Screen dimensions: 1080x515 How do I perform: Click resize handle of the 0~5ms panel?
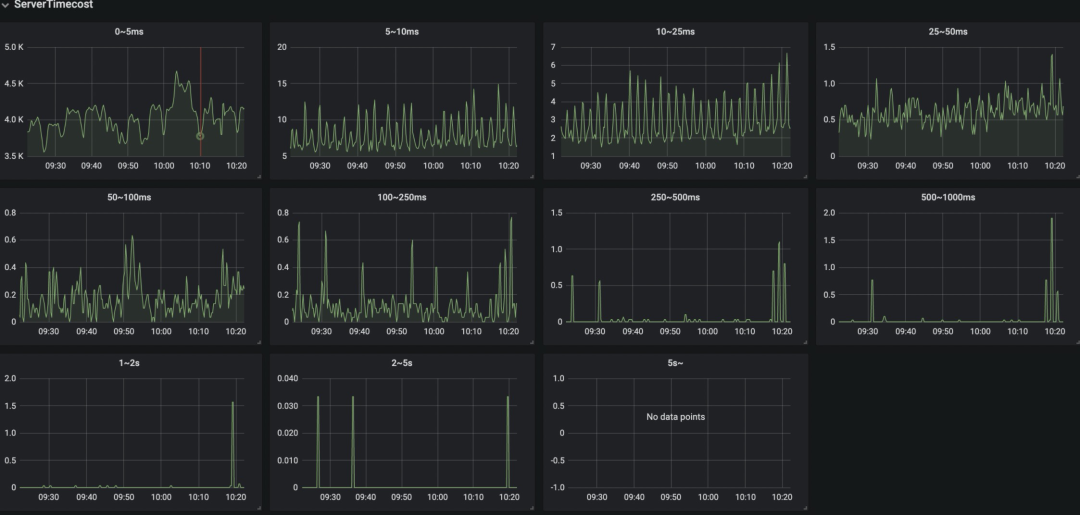pos(258,176)
